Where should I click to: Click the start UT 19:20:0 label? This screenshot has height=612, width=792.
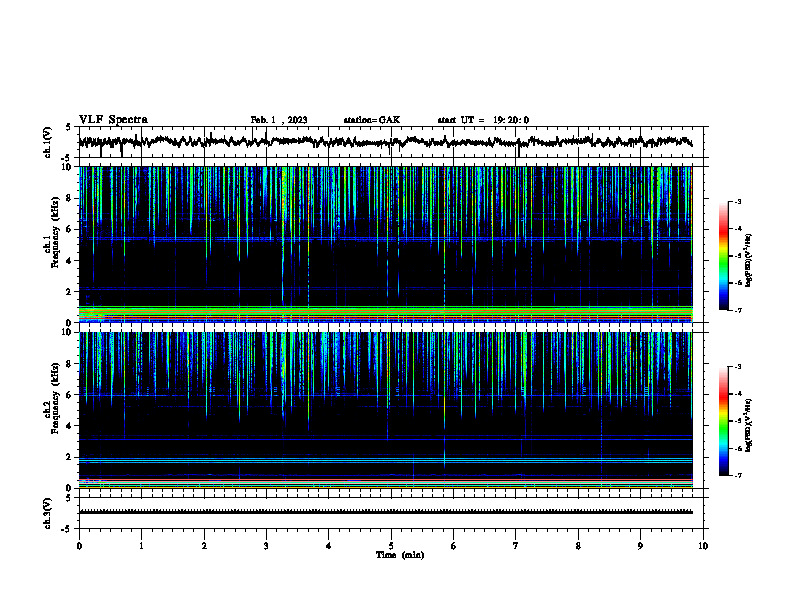click(483, 120)
